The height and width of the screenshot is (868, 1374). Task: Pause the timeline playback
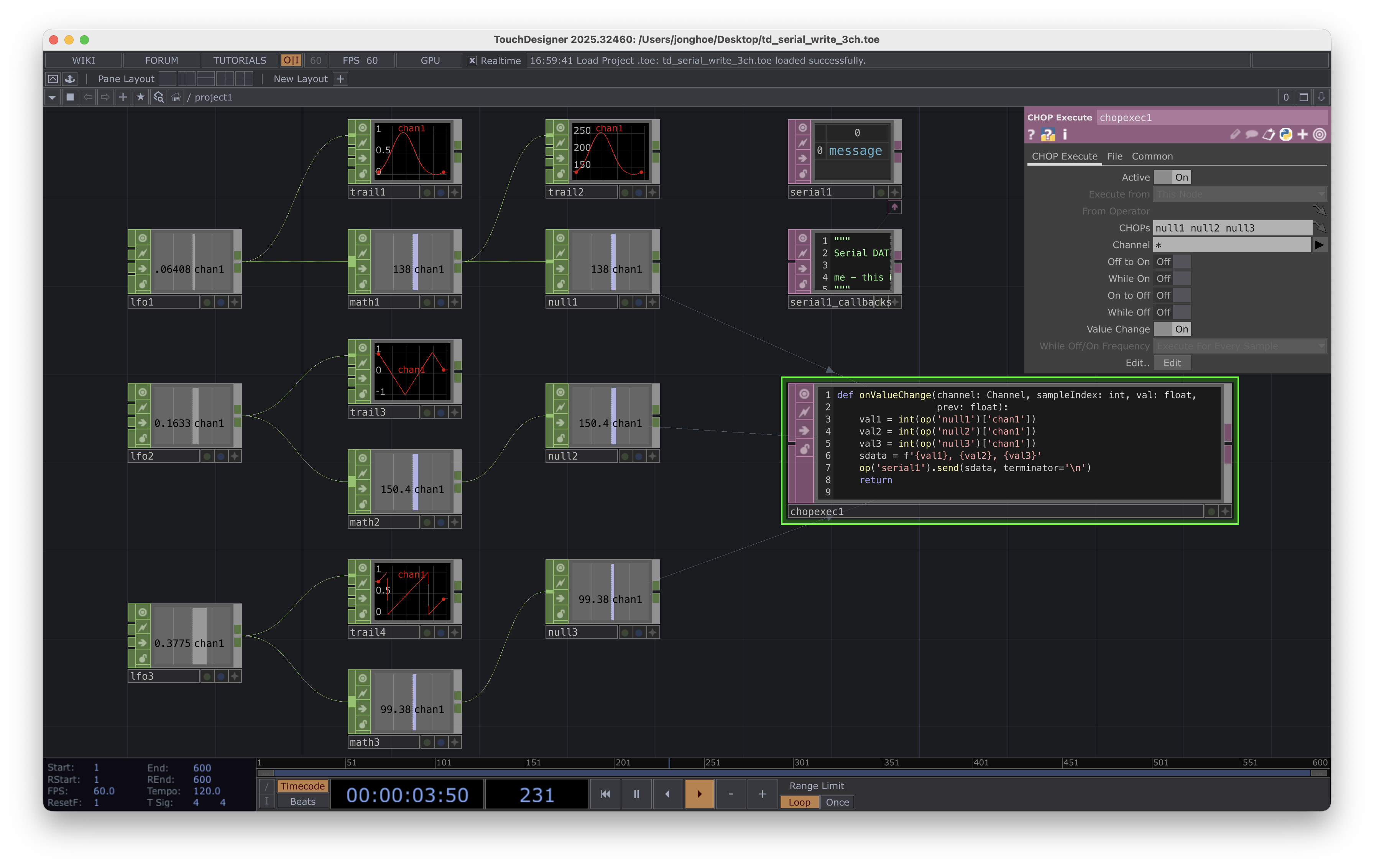[636, 794]
